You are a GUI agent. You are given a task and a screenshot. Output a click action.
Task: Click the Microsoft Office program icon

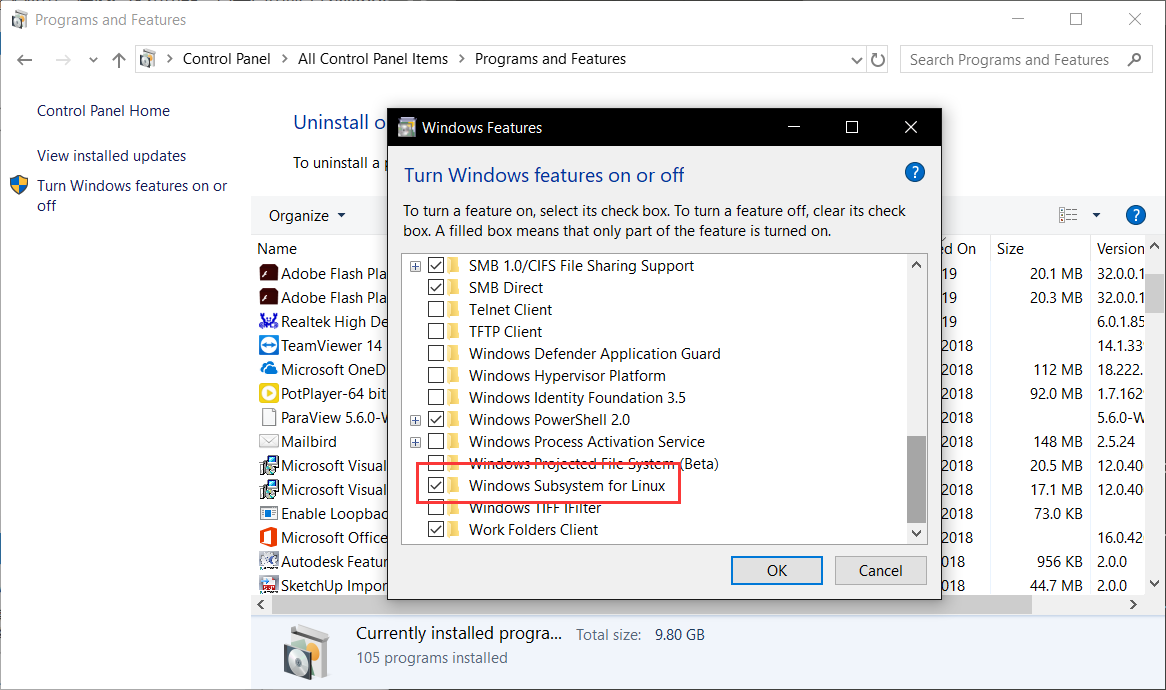(268, 537)
